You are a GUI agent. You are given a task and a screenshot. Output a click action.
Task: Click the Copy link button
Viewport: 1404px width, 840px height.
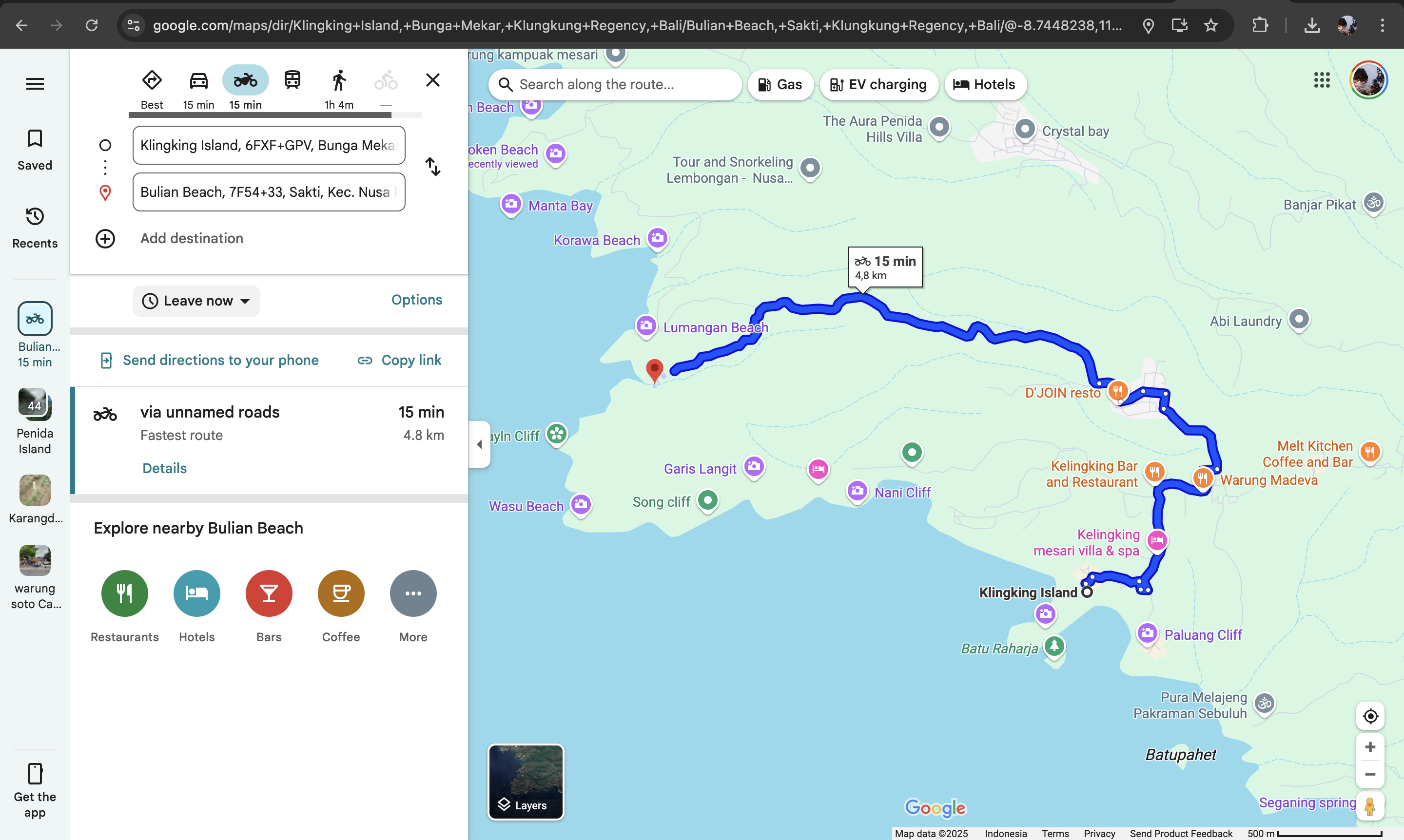399,360
